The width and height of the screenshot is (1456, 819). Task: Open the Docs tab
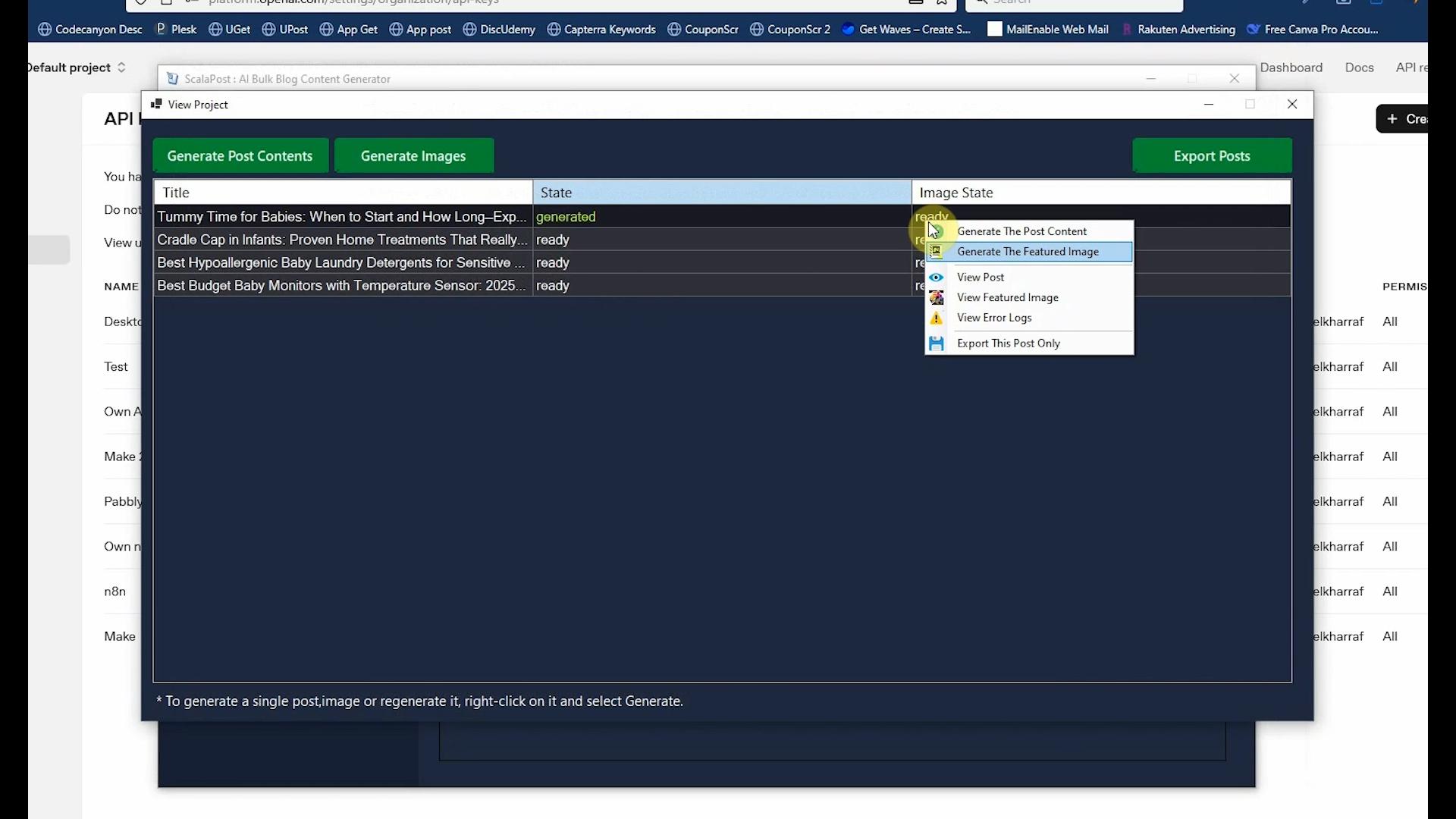[x=1359, y=67]
